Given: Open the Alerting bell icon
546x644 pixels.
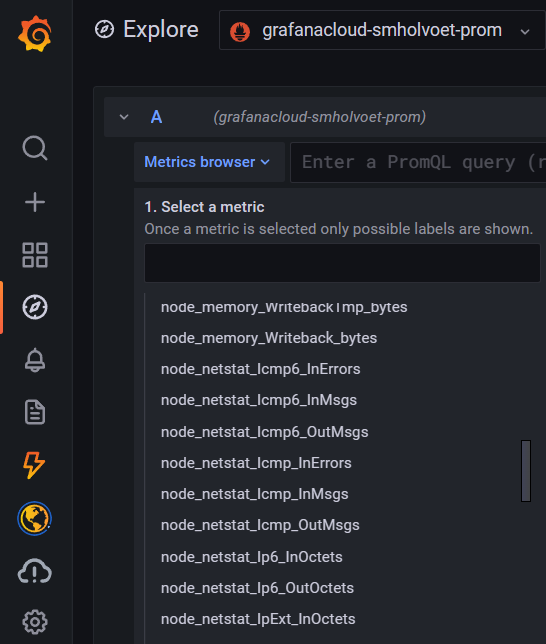Looking at the screenshot, I should 35,360.
